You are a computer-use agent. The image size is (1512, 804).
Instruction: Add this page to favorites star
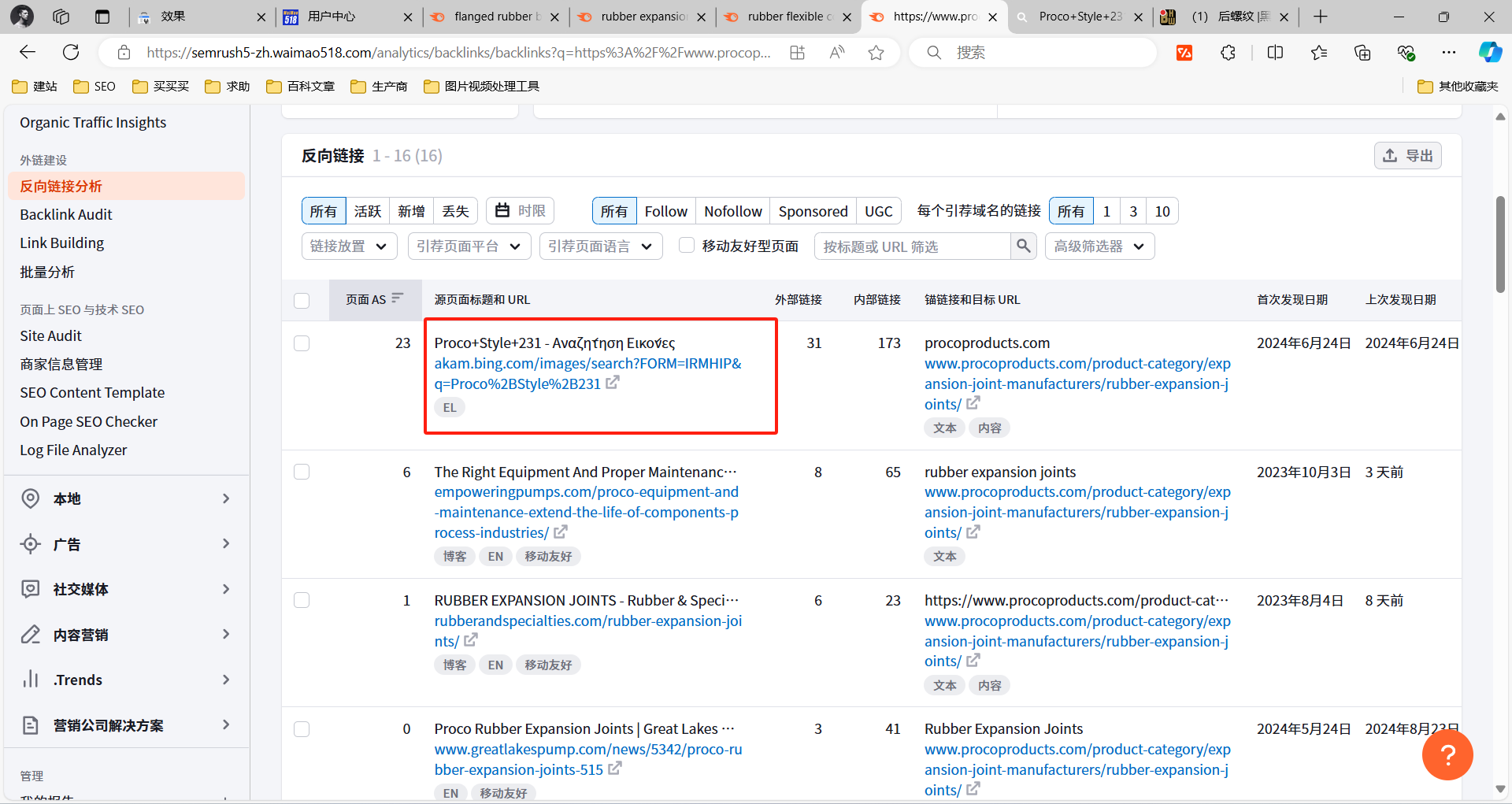click(876, 53)
